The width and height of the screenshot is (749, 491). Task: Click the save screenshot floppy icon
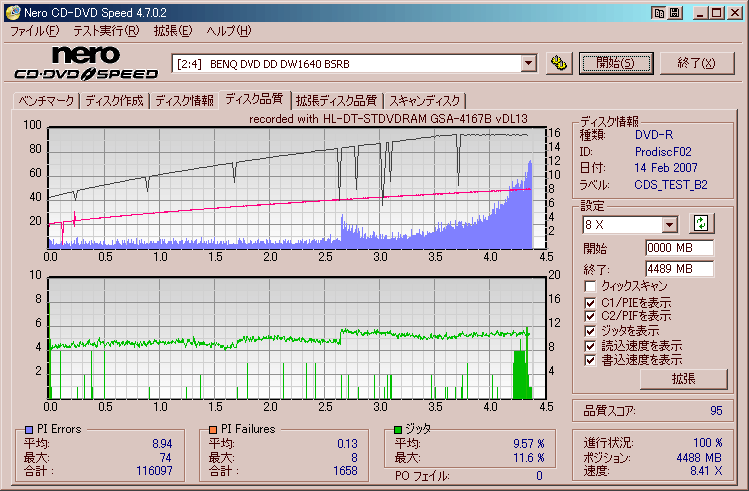674,13
